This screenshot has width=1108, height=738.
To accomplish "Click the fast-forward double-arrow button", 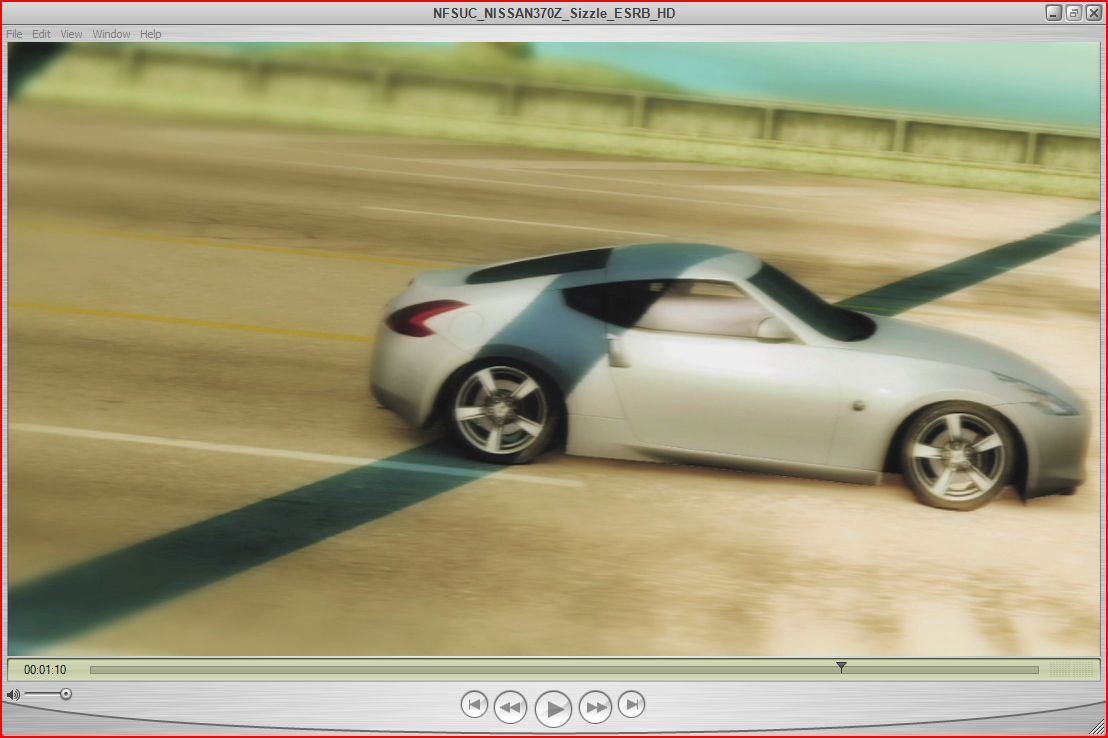I will [596, 707].
